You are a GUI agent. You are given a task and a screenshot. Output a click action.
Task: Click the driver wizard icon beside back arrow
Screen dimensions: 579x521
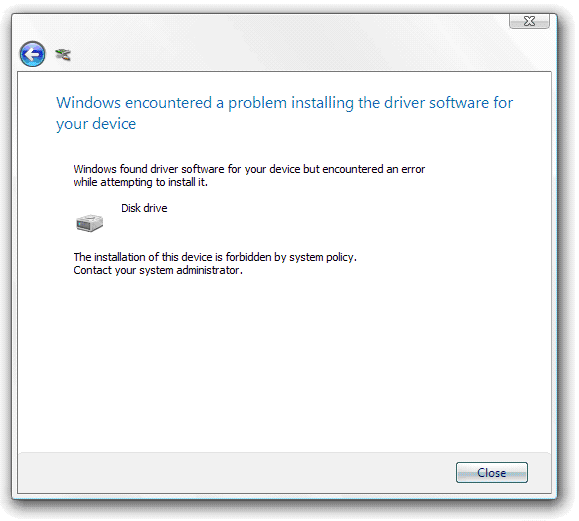[63, 55]
